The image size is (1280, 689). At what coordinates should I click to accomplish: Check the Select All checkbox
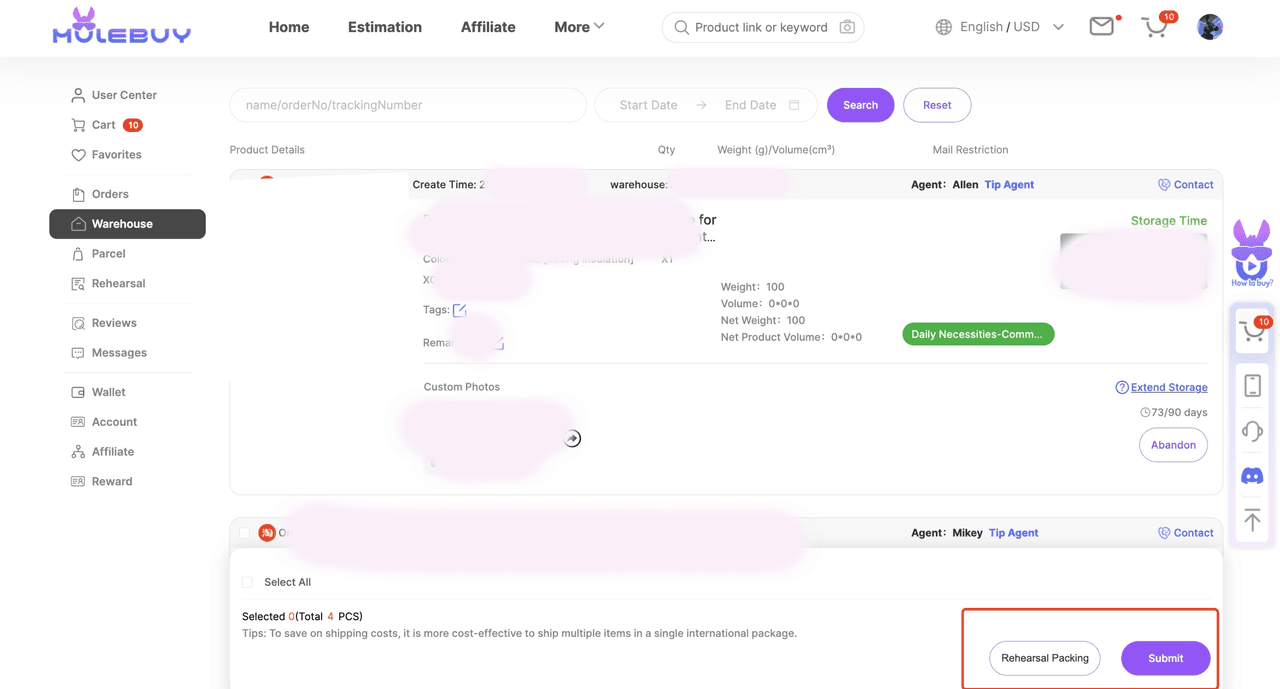247,582
